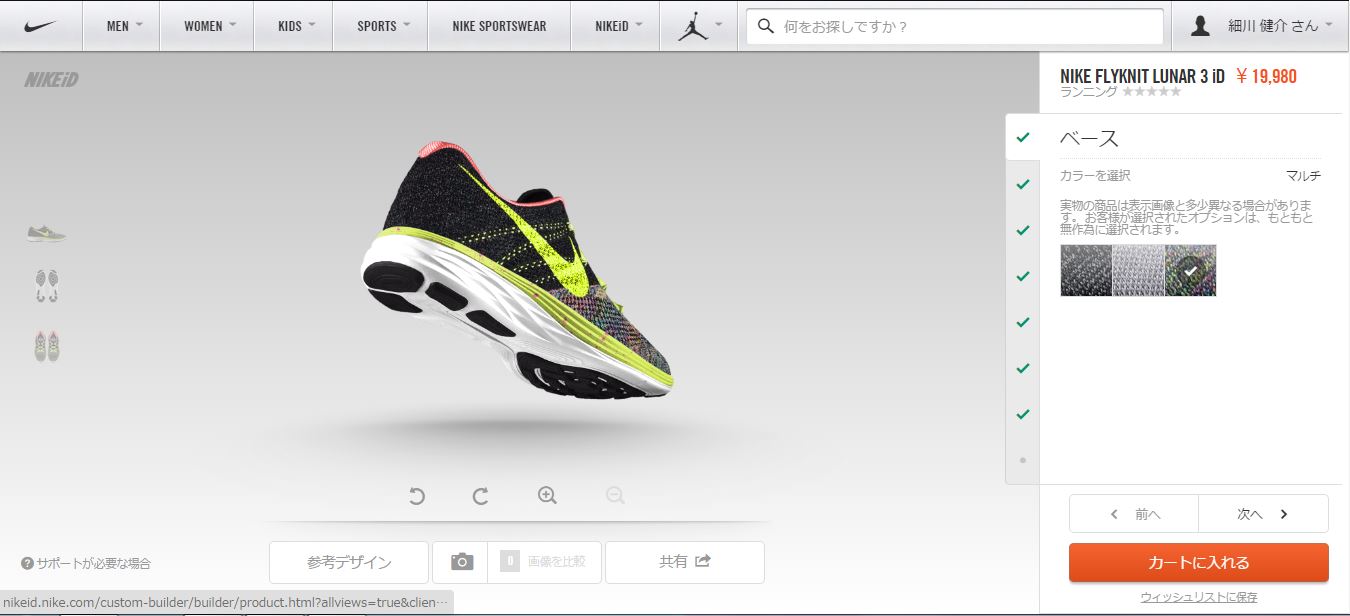Select the final grey dot step
This screenshot has width=1350, height=616.
point(1022,460)
